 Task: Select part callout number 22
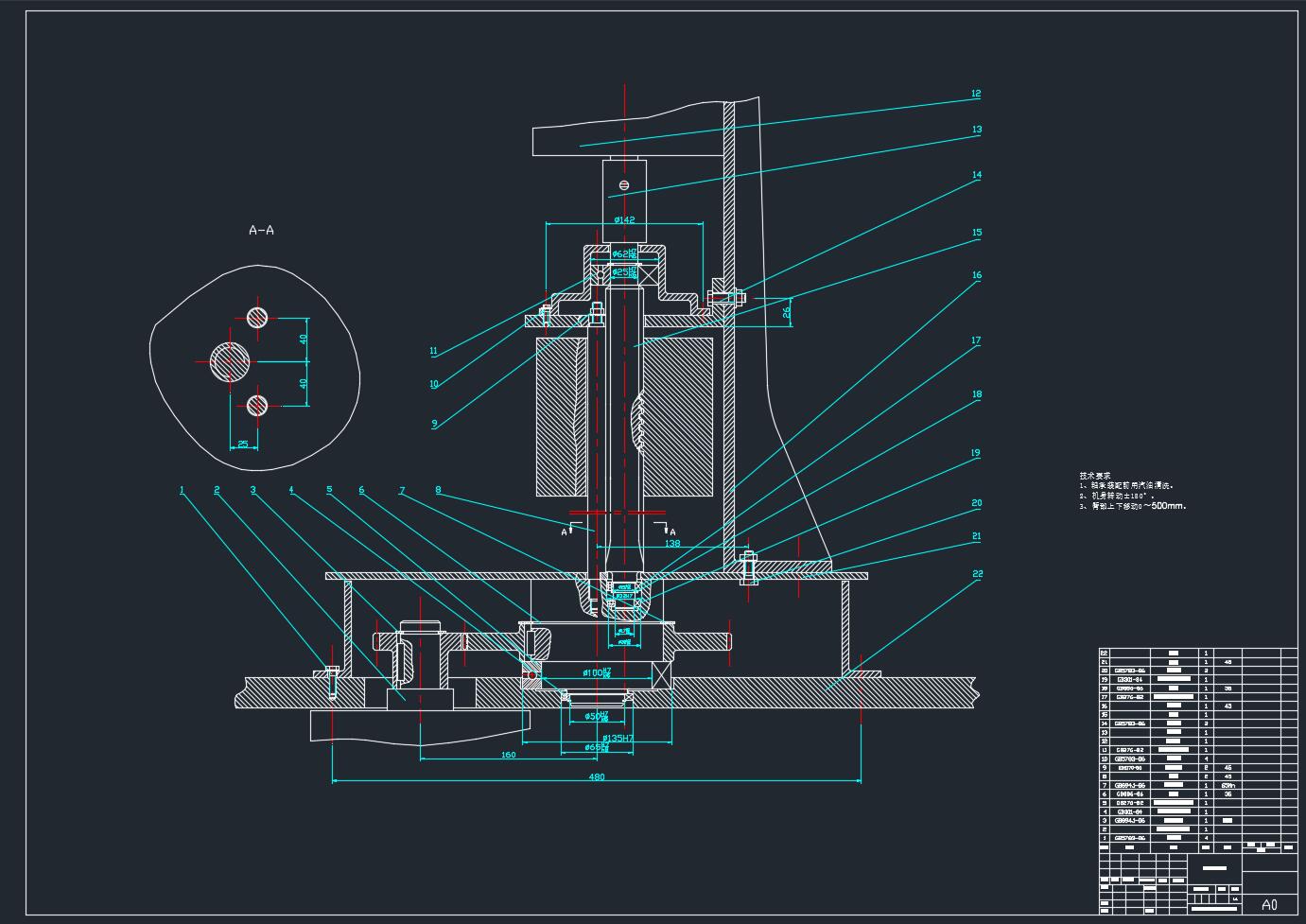[x=977, y=573]
